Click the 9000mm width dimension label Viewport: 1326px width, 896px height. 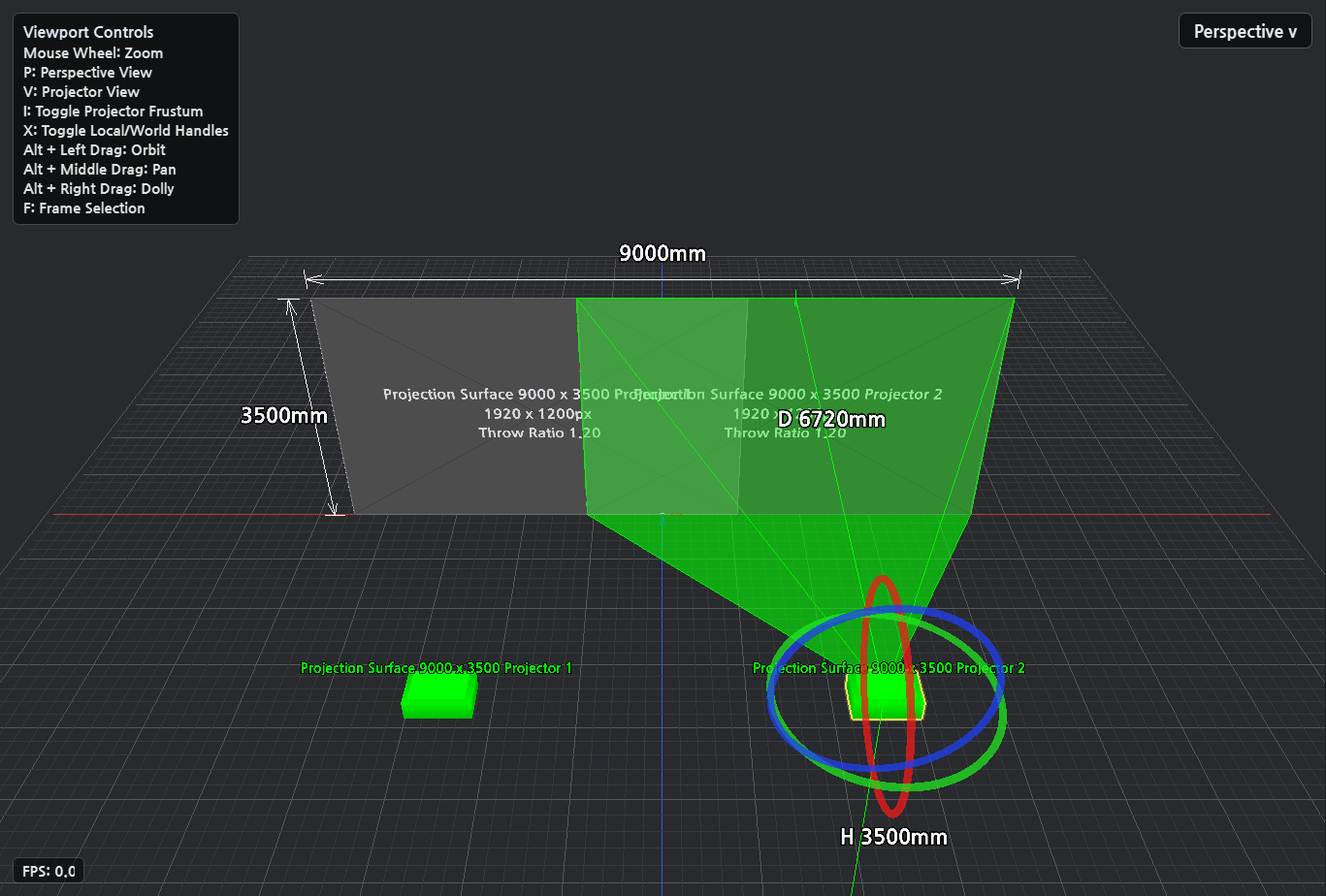click(663, 254)
